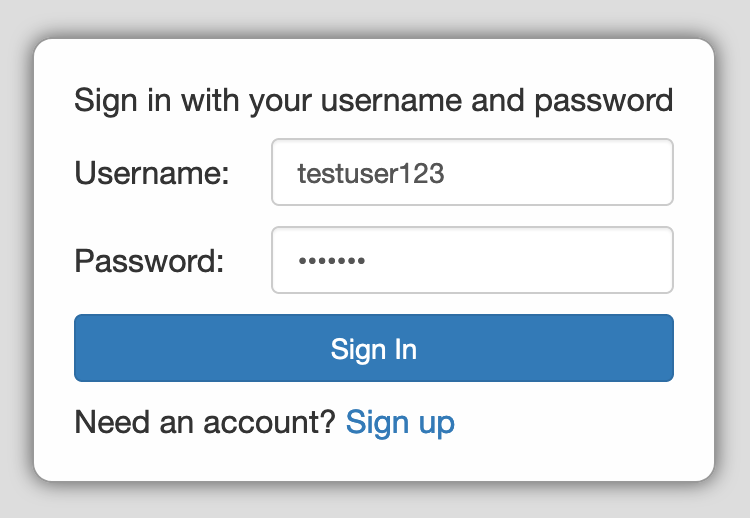Open the Sign up link

400,423
